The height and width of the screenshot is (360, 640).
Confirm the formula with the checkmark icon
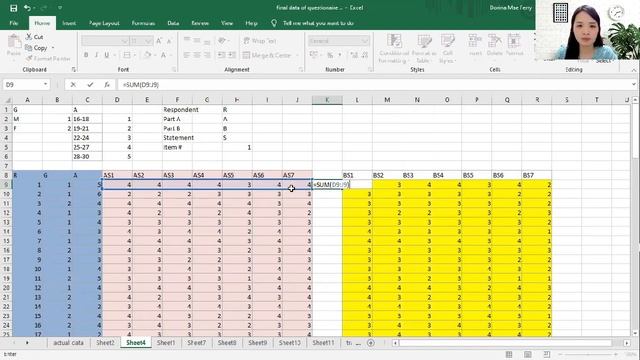pos(90,84)
